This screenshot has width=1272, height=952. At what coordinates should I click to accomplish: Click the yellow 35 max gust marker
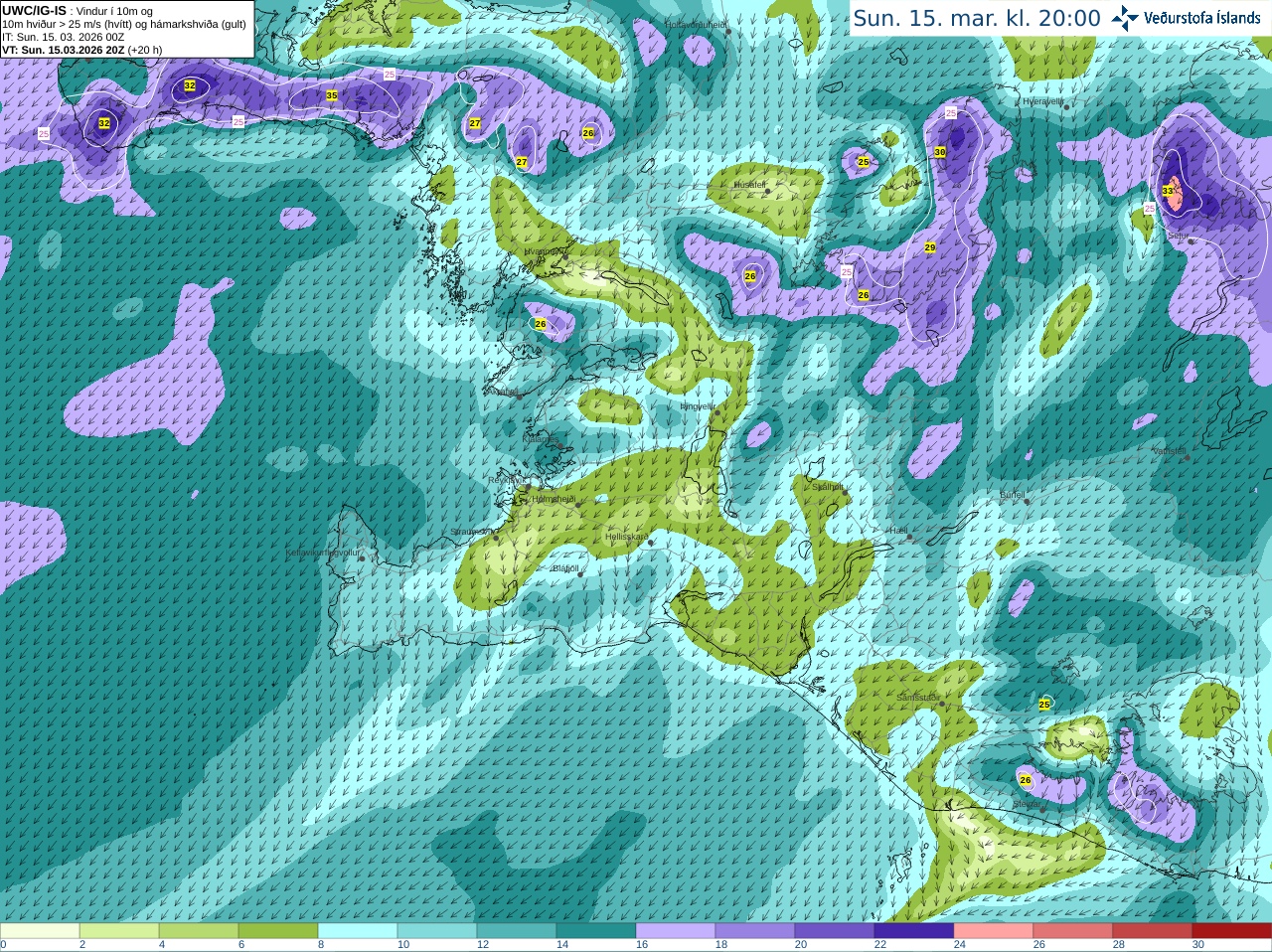331,95
